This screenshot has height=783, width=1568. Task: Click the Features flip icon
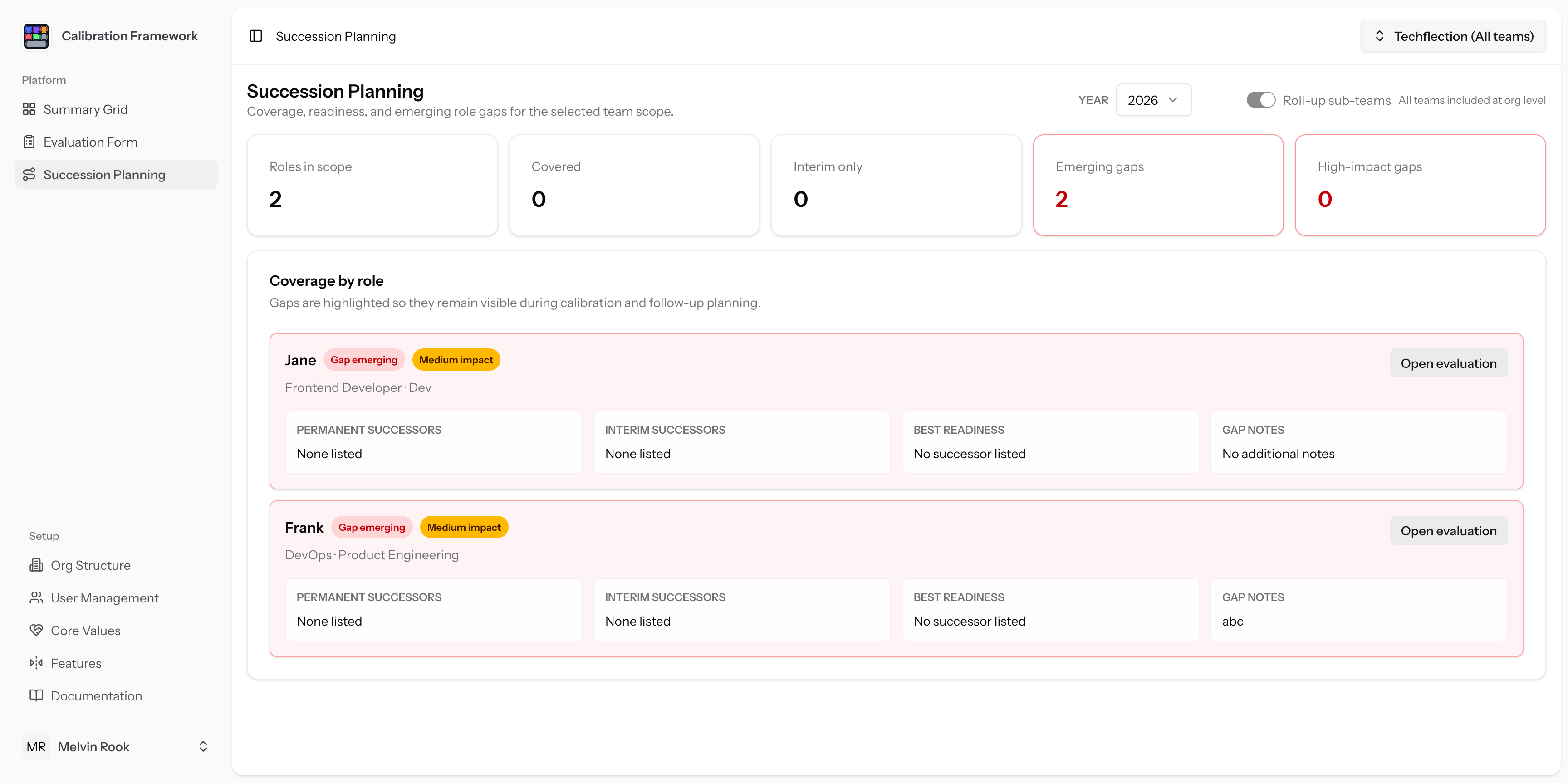point(36,663)
